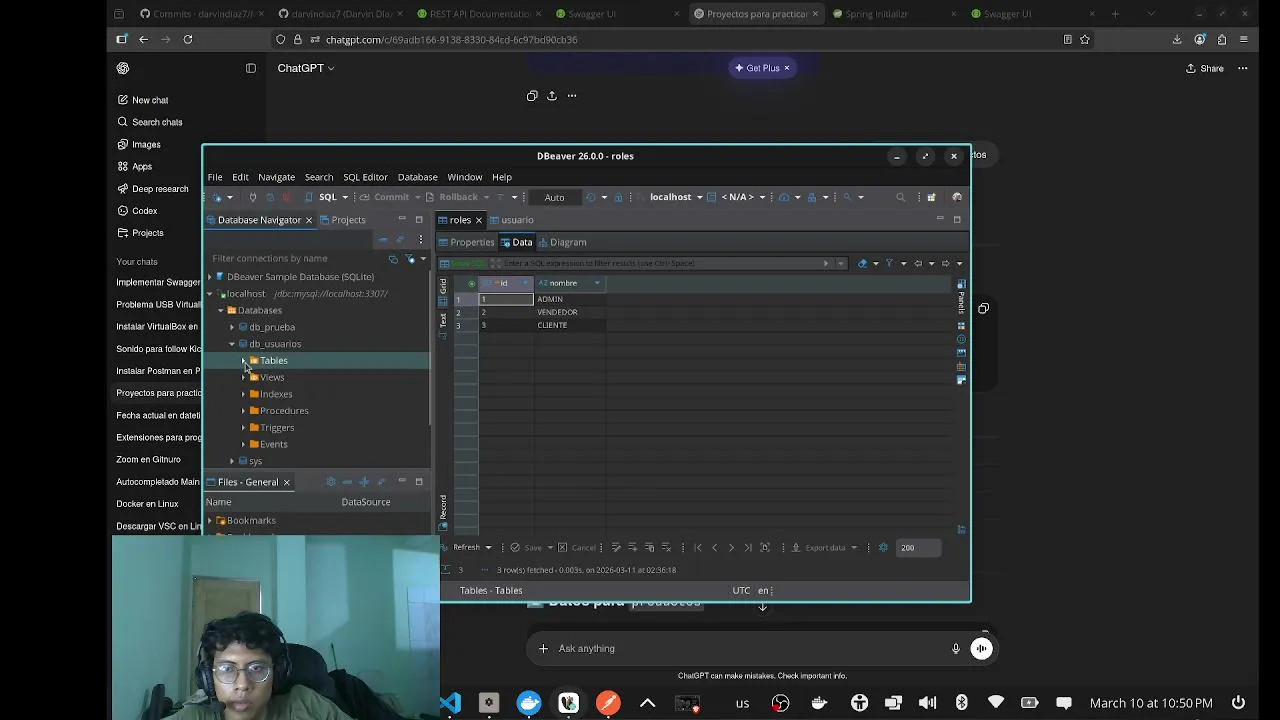Click the cell CLIENTE in nombre column
This screenshot has width=1280, height=720.
(569, 325)
